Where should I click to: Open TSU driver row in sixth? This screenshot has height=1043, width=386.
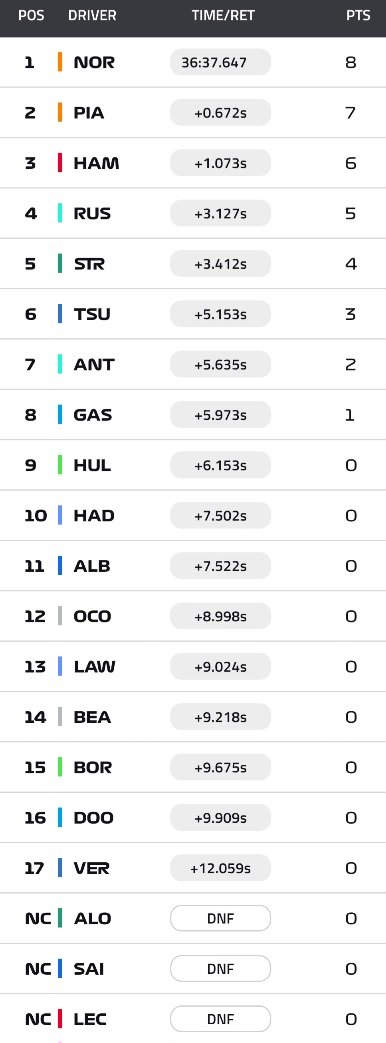click(193, 314)
